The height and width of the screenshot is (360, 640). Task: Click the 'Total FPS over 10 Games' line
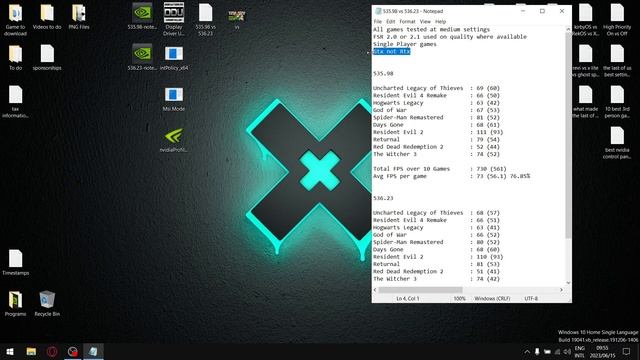click(440, 169)
